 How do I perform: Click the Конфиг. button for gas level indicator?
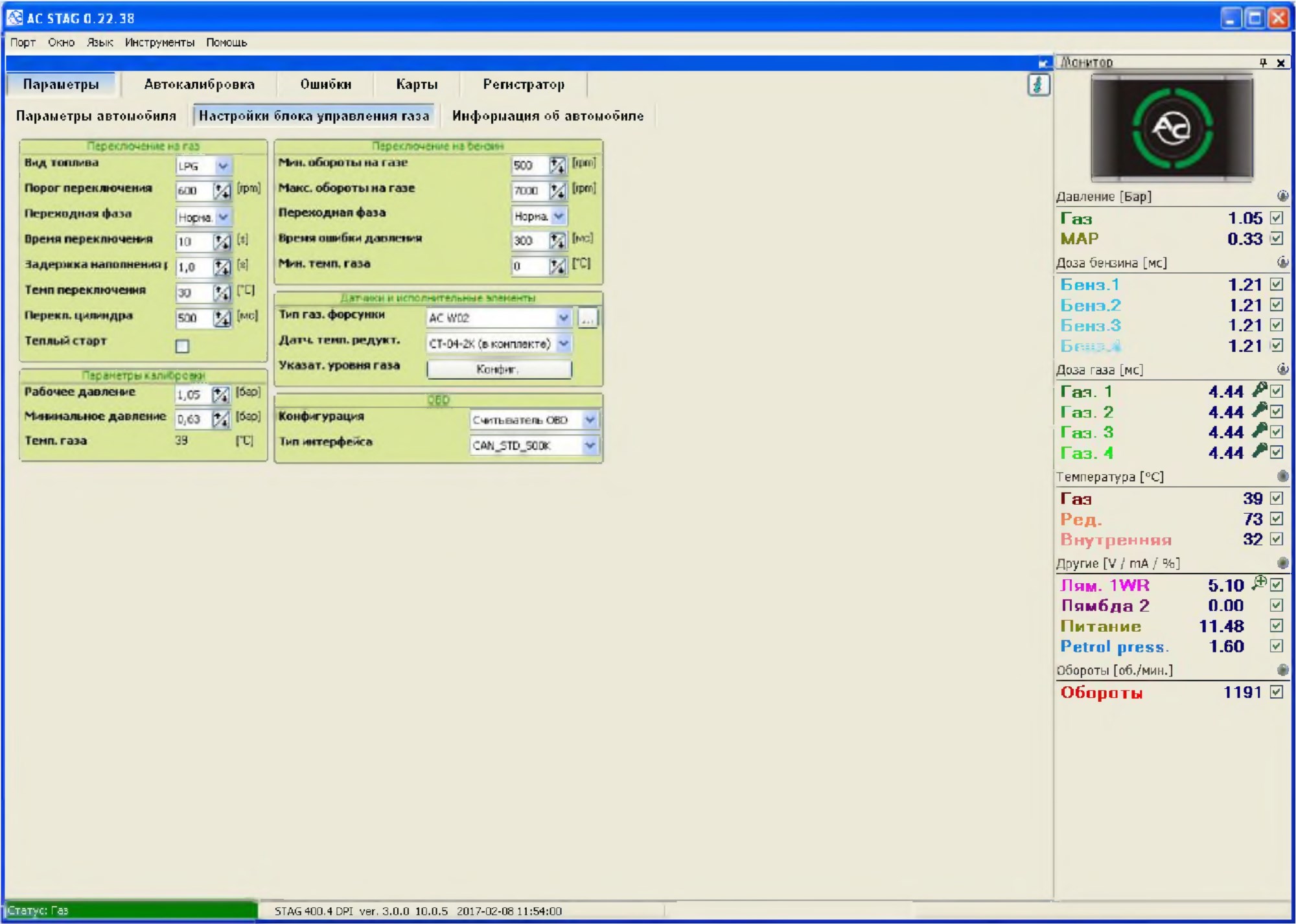click(x=499, y=369)
